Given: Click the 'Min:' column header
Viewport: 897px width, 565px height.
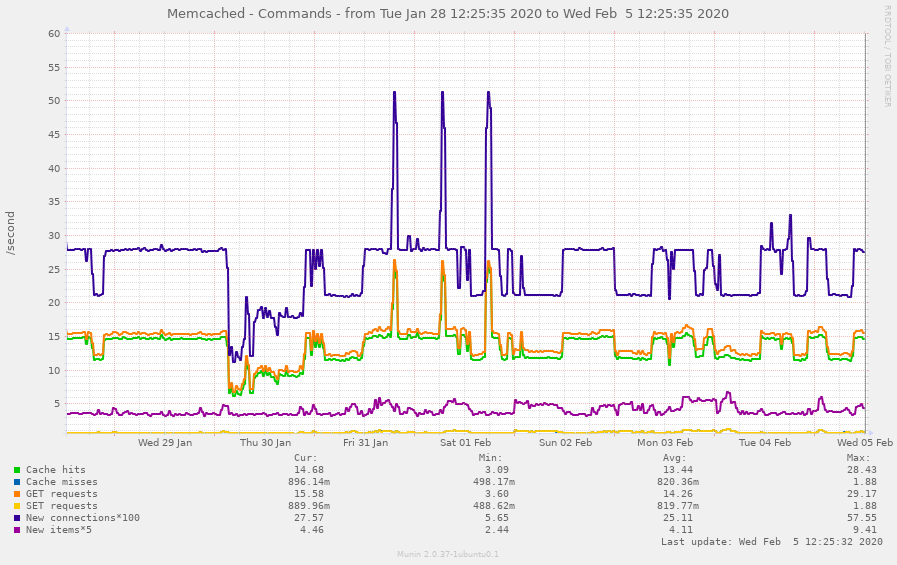Looking at the screenshot, I should [x=490, y=457].
